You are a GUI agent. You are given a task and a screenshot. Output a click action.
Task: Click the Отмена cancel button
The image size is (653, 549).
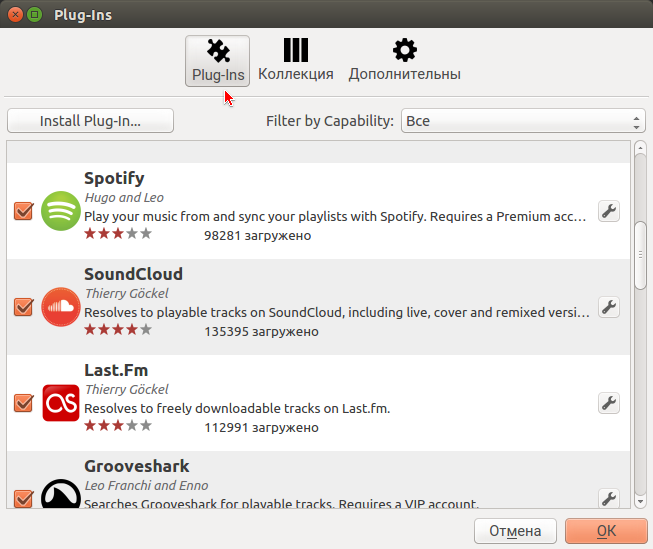(515, 531)
